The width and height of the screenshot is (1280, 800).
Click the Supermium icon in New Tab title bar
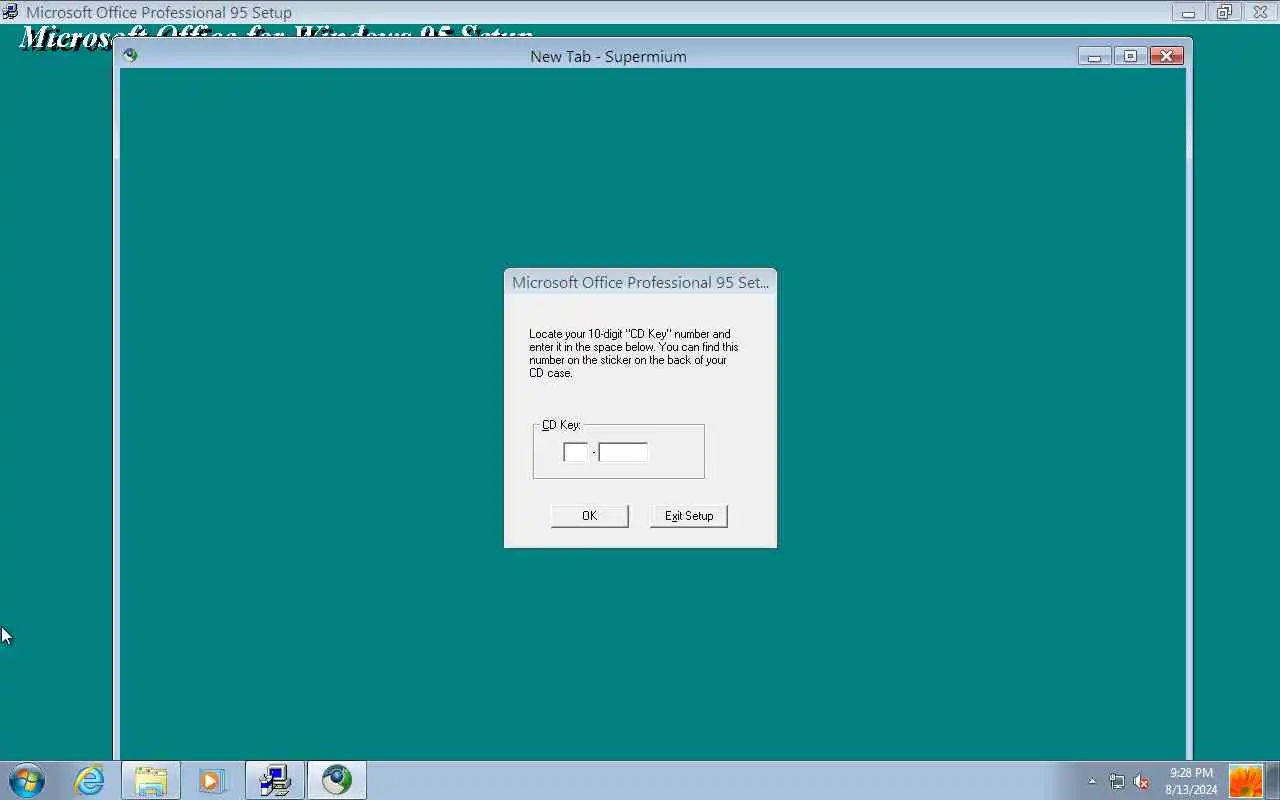(130, 55)
